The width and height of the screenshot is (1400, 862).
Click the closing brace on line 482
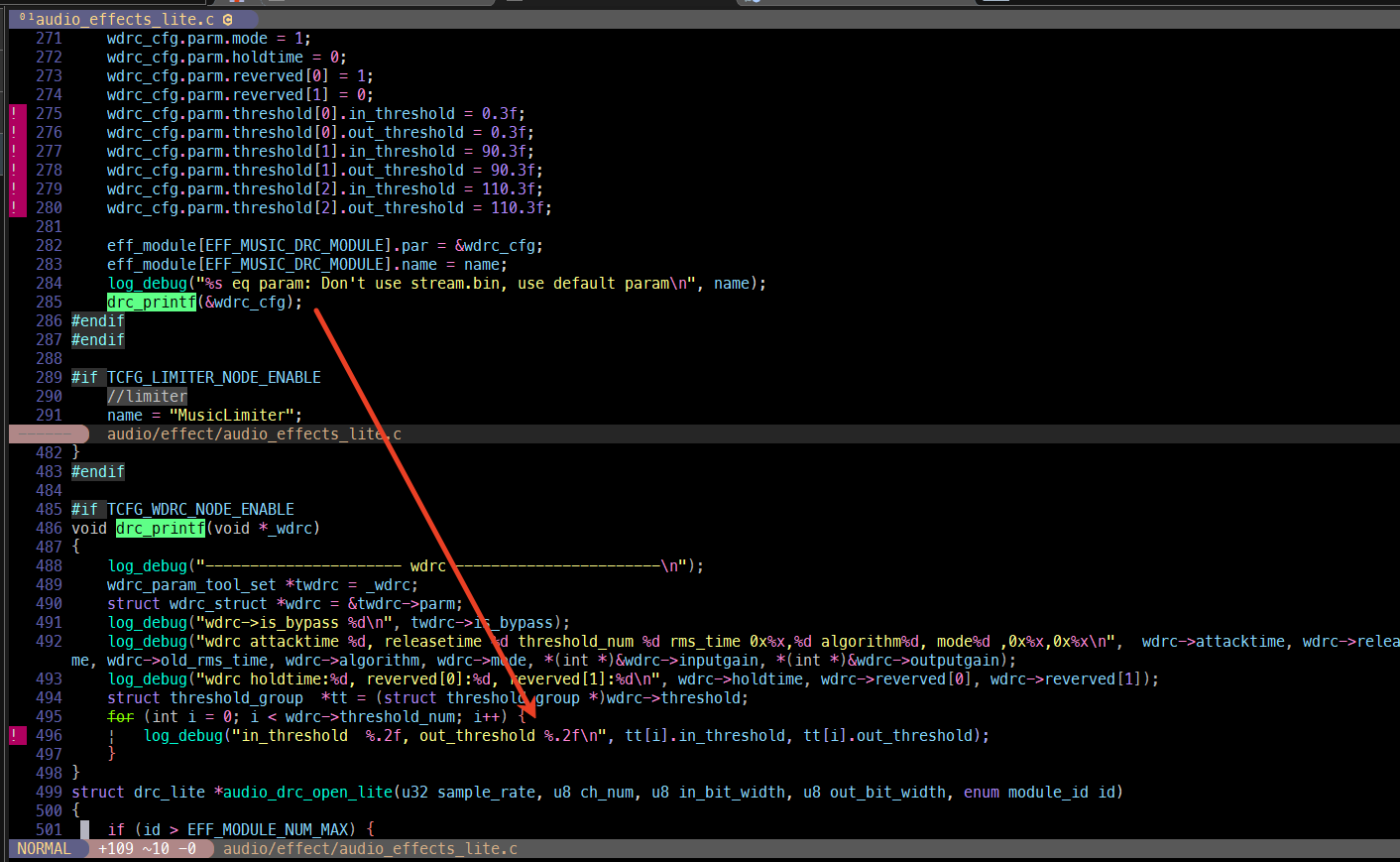[75, 453]
